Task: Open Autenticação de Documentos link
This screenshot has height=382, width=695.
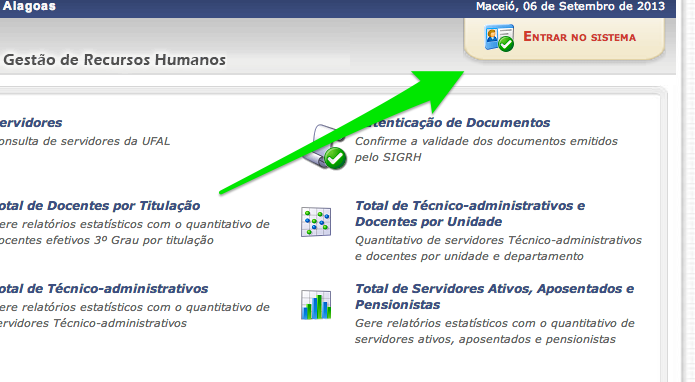Action: (453, 122)
